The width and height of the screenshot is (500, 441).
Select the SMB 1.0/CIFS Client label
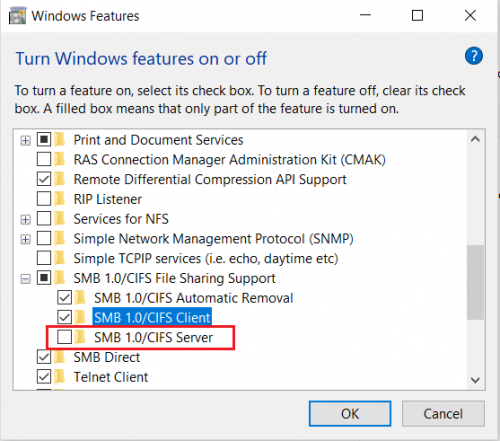tap(152, 317)
